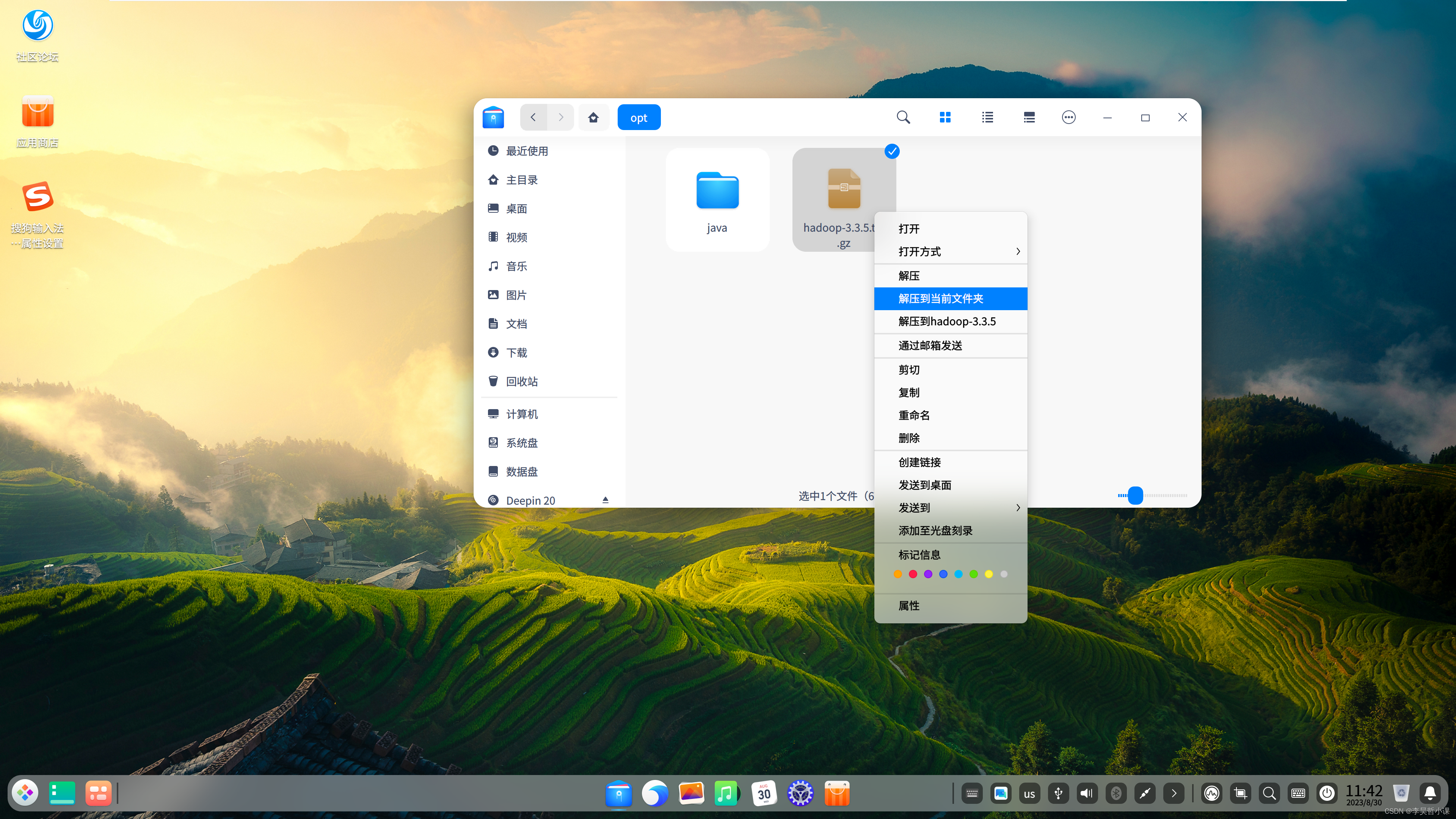The image size is (1456, 819).
Task: Click the opt breadcrumb button
Action: (x=639, y=118)
